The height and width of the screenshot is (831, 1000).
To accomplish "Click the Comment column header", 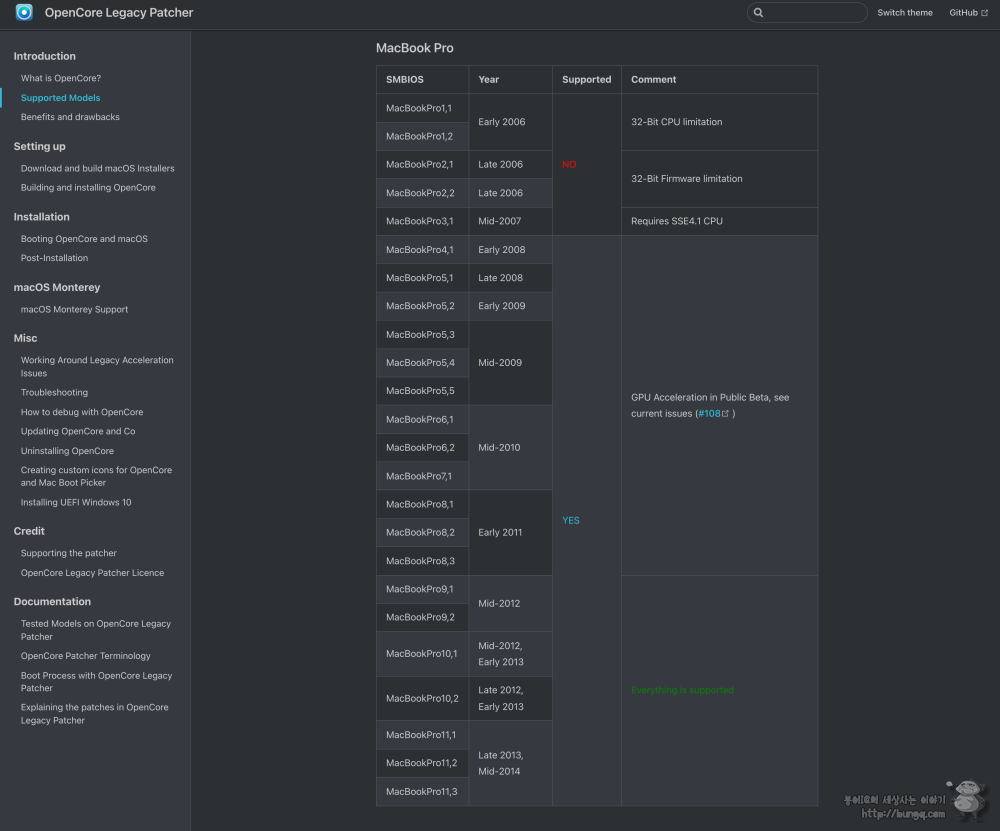I will pyautogui.click(x=719, y=80).
